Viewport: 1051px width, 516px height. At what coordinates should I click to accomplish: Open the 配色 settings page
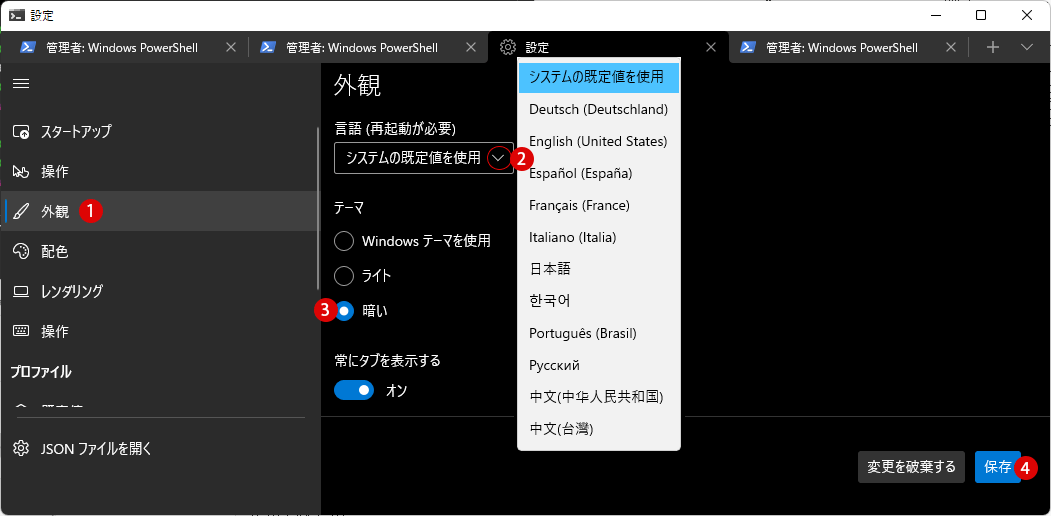coord(160,251)
